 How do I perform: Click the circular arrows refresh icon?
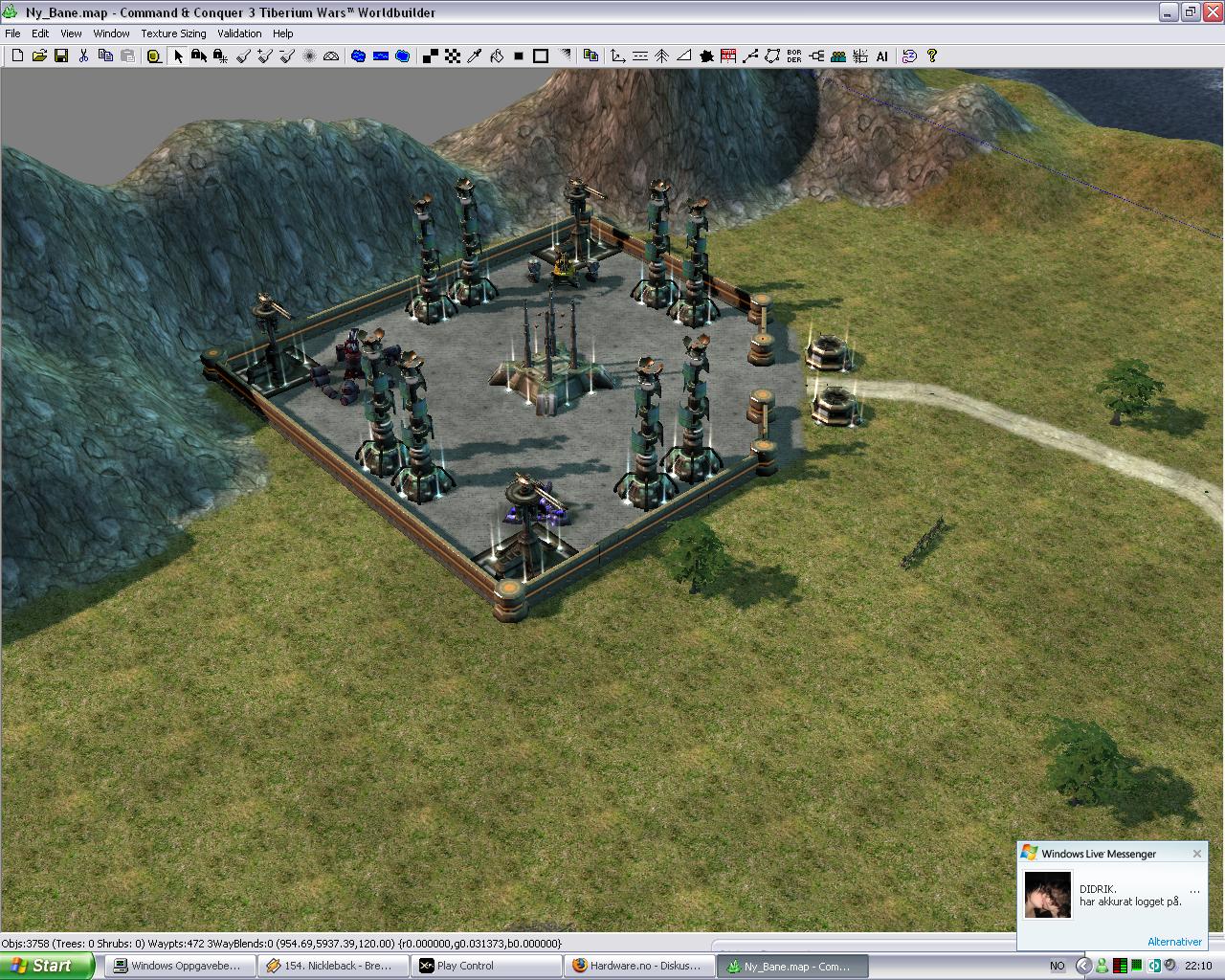click(x=910, y=56)
